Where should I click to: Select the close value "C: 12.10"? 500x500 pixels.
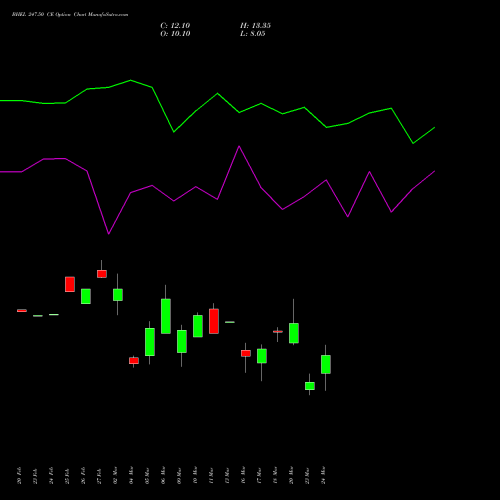point(175,26)
